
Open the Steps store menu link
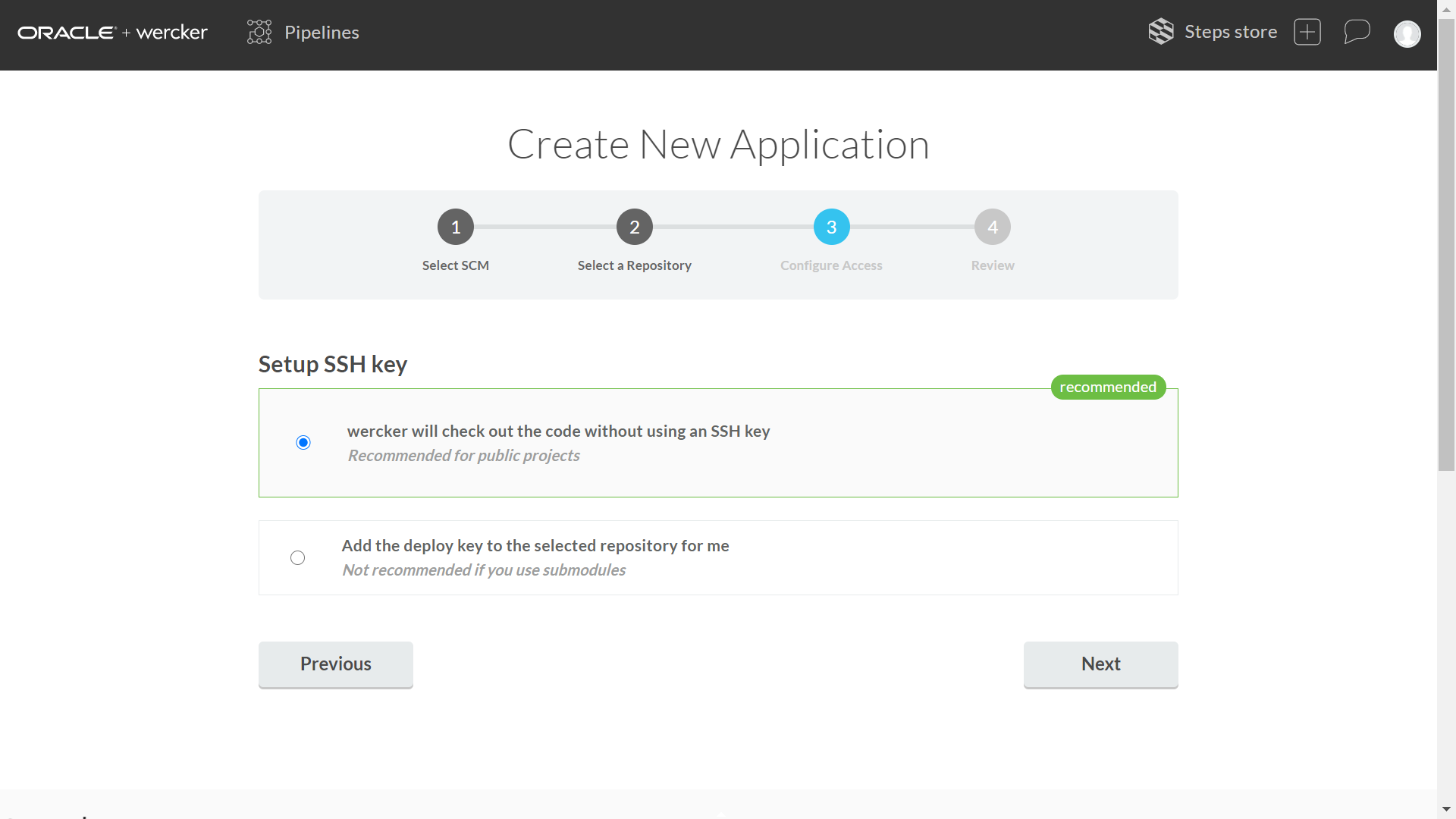point(1230,32)
